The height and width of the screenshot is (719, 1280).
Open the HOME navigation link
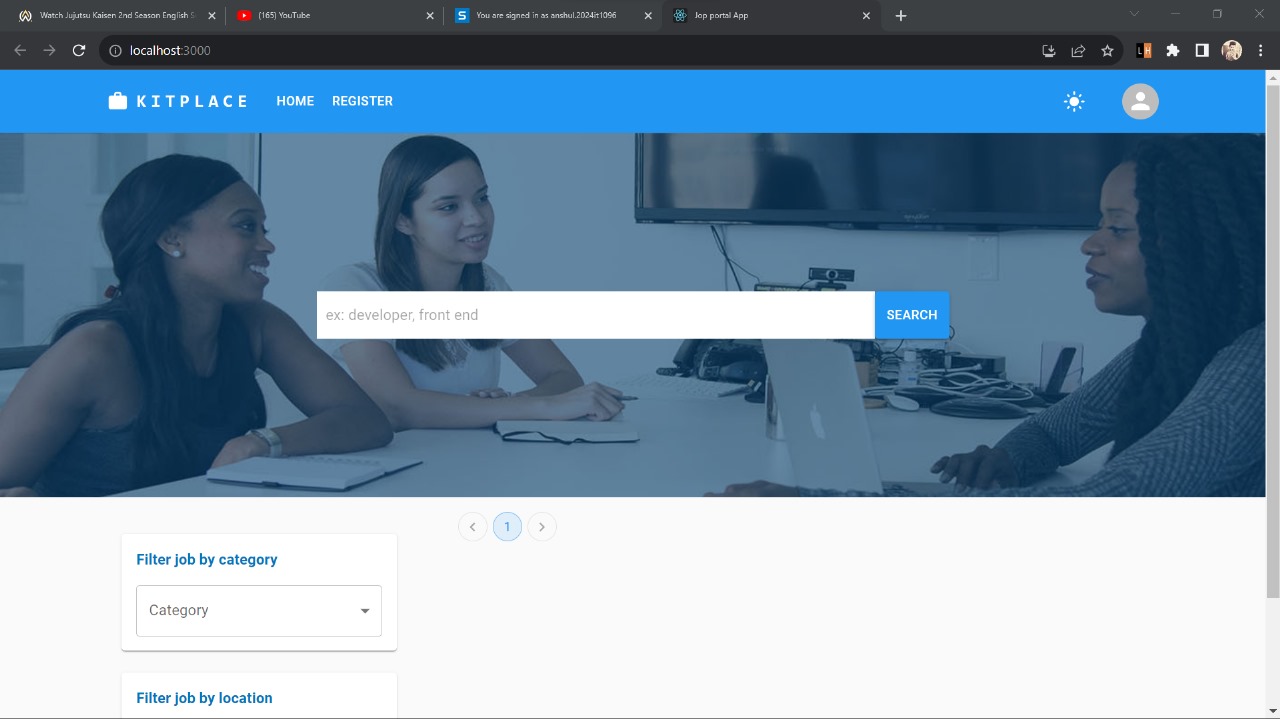point(295,101)
